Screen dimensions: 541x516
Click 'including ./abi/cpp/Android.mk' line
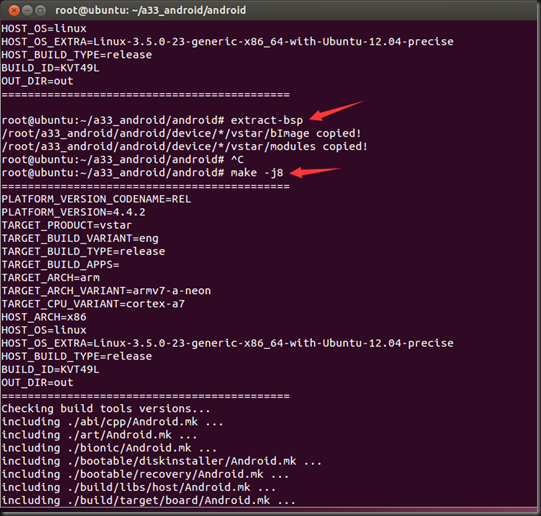click(112, 422)
